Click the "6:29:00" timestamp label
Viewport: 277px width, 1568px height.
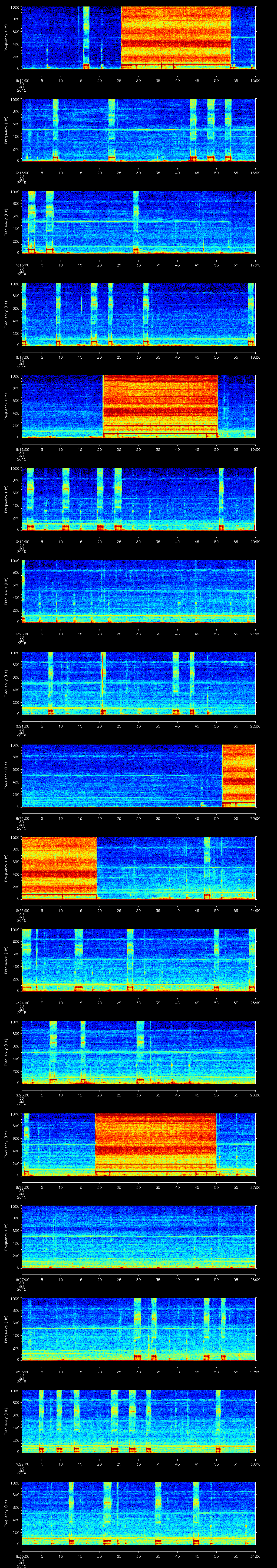coord(22,1463)
